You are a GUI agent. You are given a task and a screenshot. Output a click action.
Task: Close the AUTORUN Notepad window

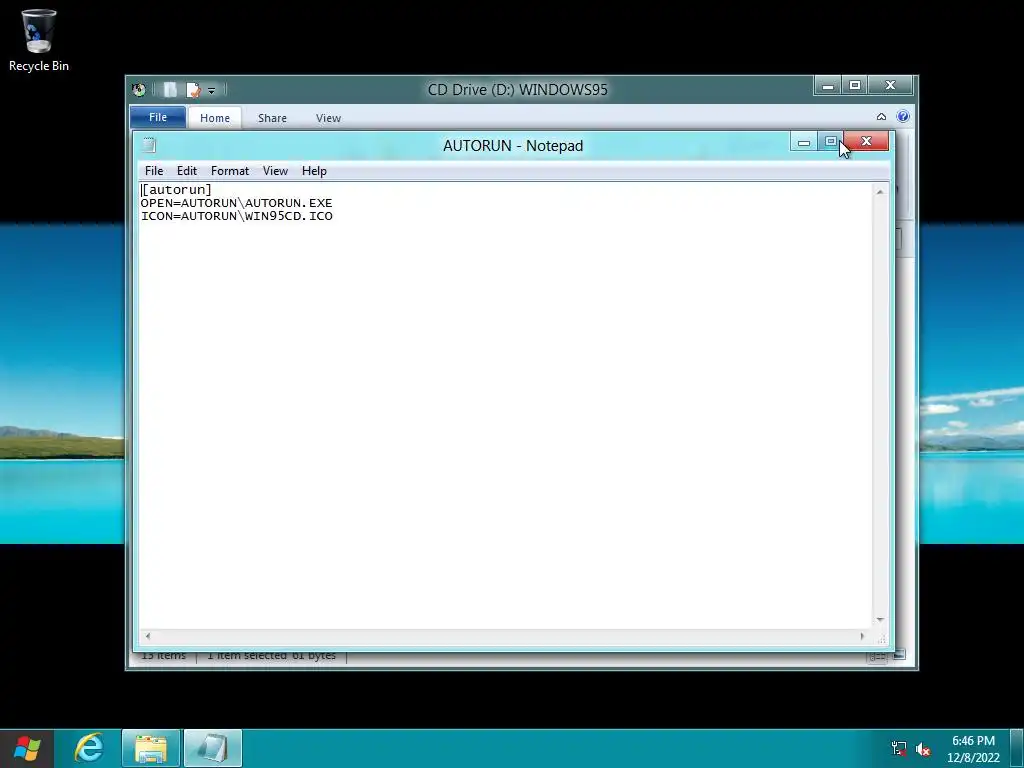click(x=866, y=141)
